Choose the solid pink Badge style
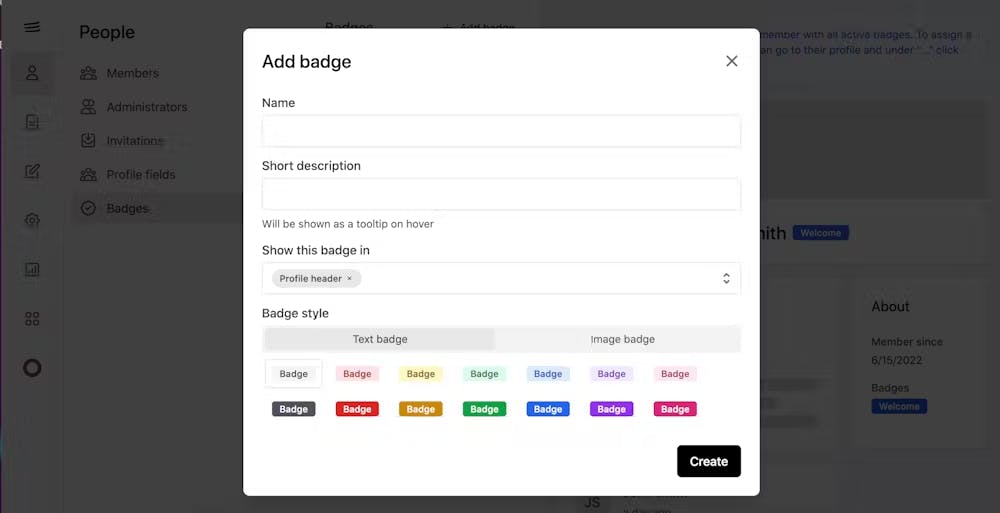Image resolution: width=1000 pixels, height=513 pixels. 675,409
